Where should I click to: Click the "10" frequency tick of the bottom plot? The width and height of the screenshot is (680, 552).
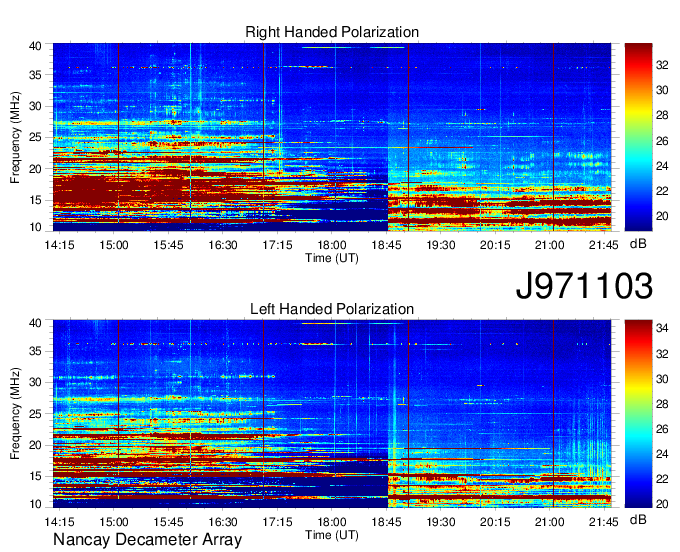click(36, 504)
